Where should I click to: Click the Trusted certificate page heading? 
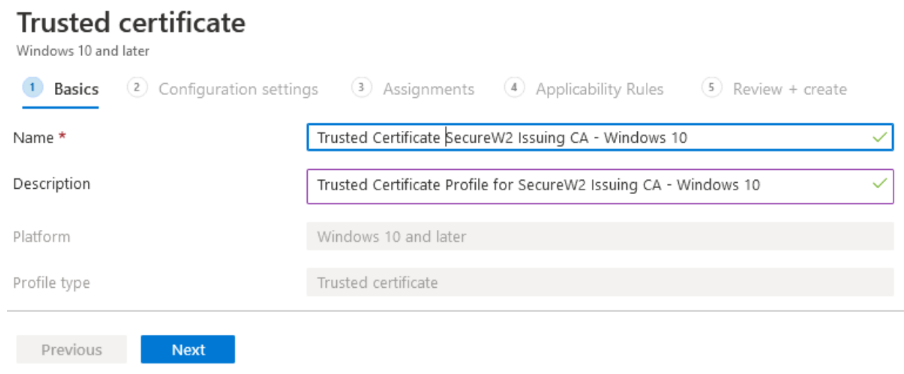tap(131, 23)
